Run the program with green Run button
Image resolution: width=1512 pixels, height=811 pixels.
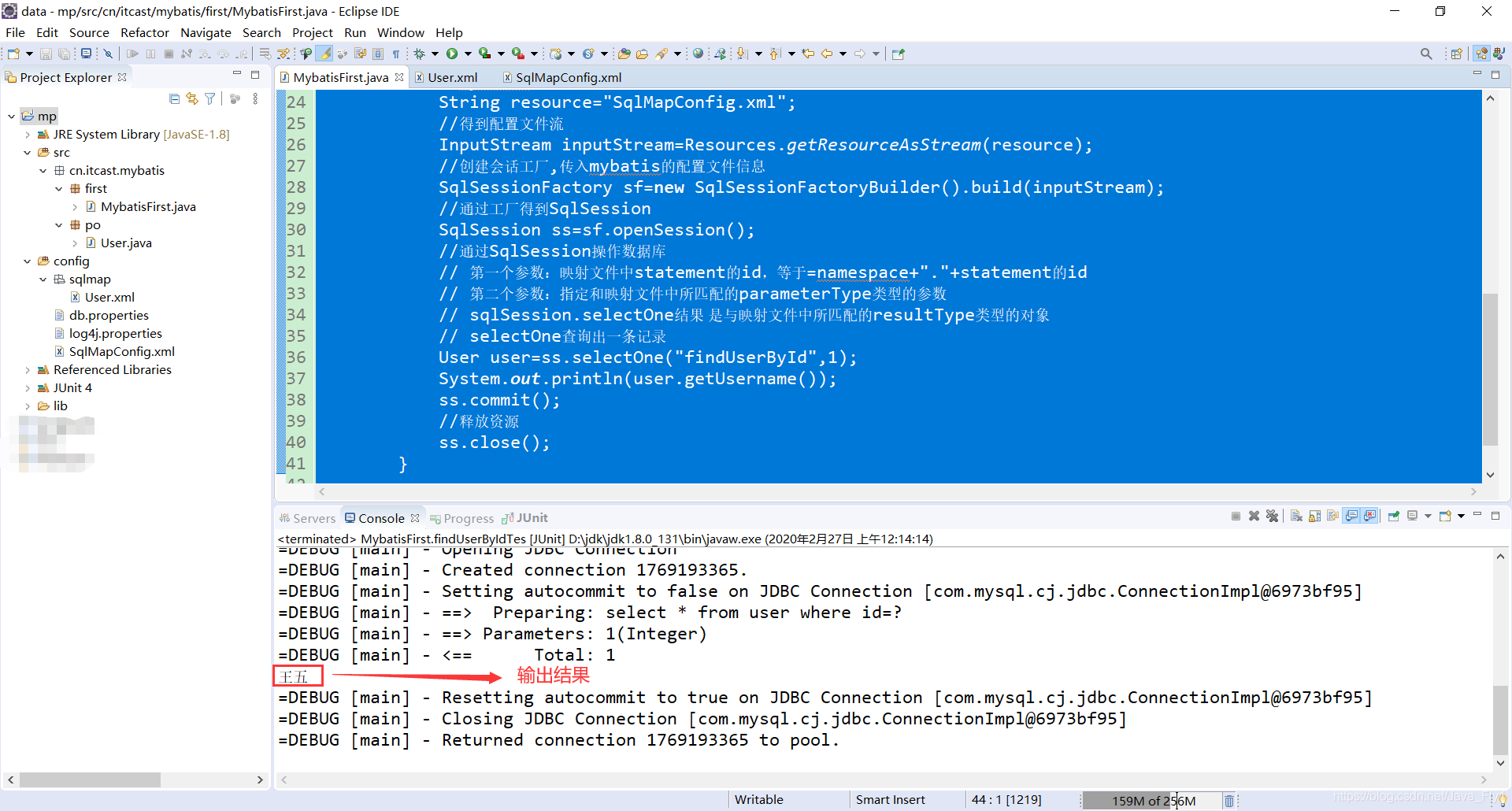(x=452, y=54)
